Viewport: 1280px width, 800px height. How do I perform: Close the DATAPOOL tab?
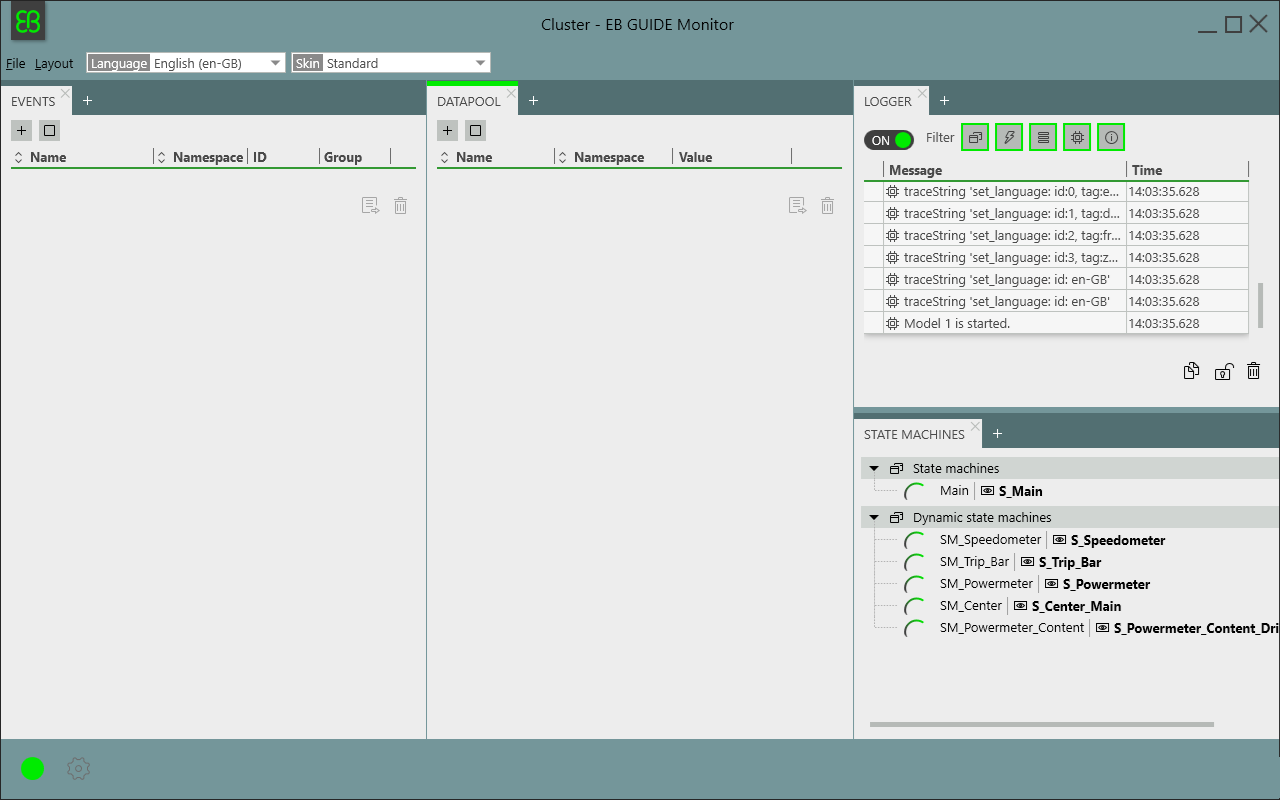(x=511, y=94)
